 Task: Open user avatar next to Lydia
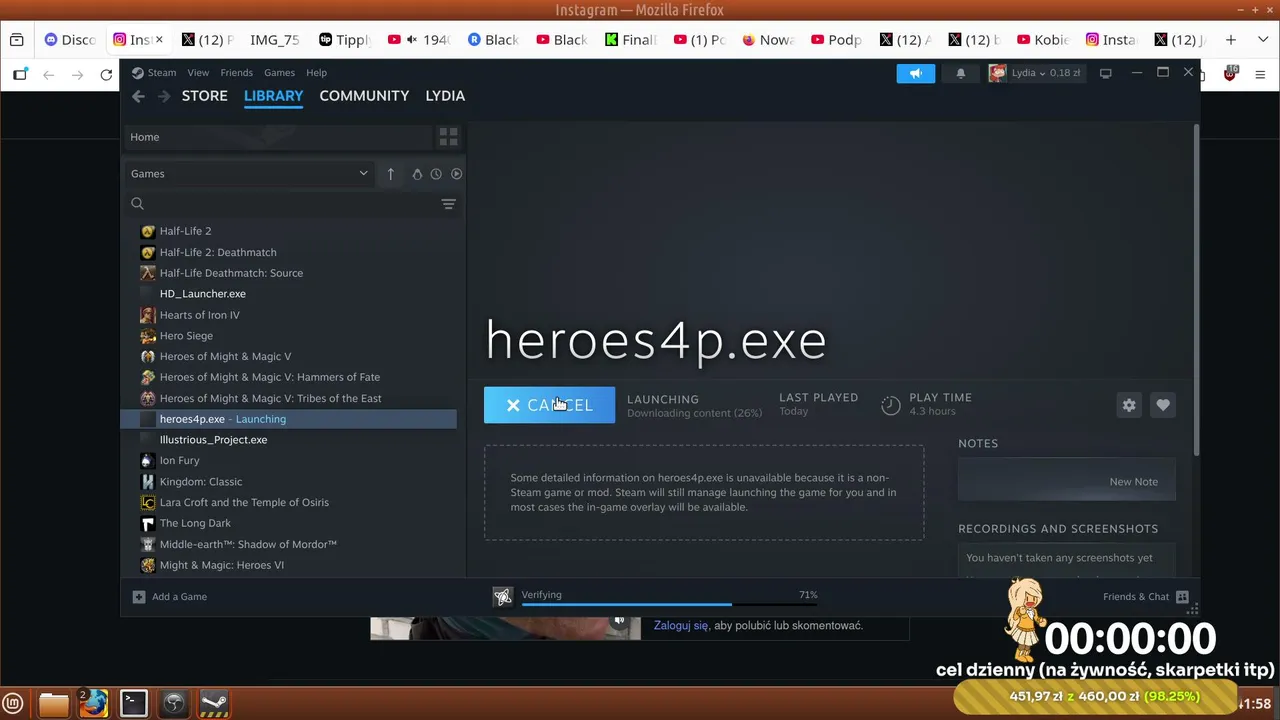point(997,73)
